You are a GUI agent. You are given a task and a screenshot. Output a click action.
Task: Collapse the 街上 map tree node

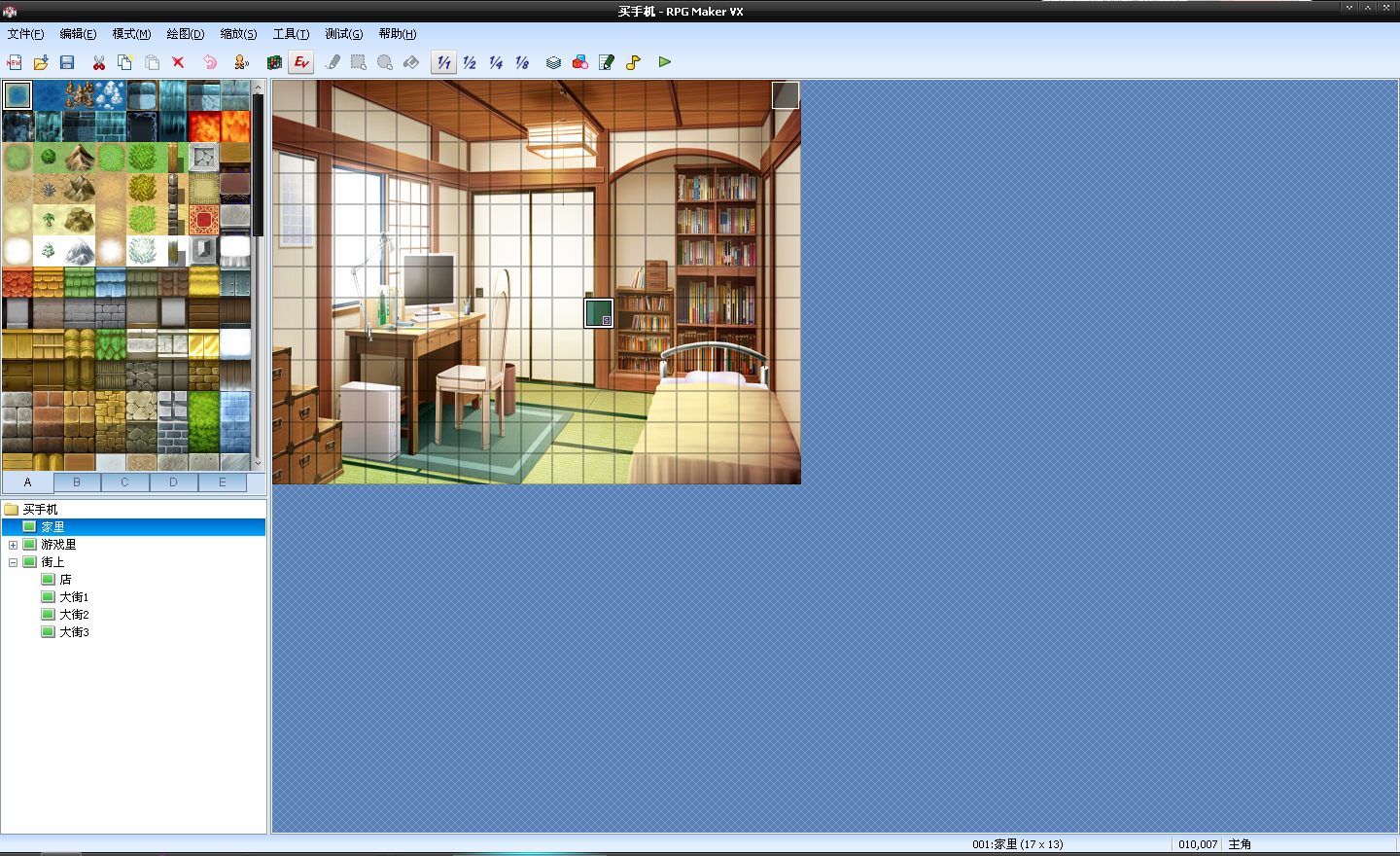point(13,562)
